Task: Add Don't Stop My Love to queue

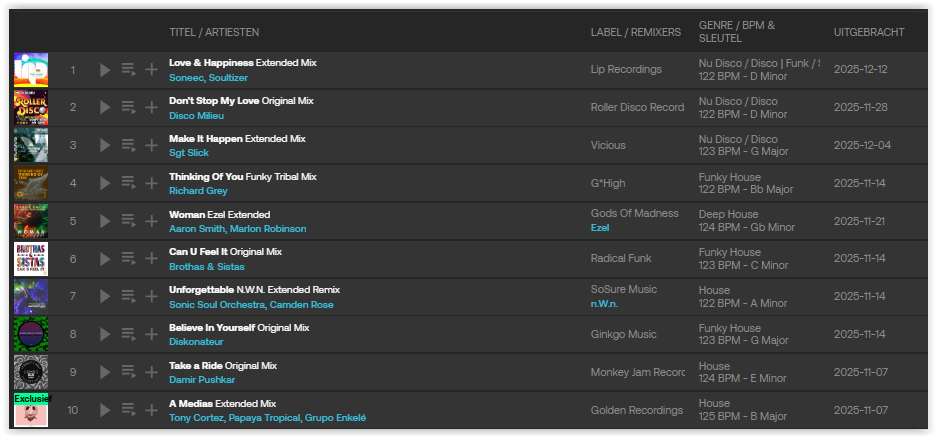Action: coord(128,108)
